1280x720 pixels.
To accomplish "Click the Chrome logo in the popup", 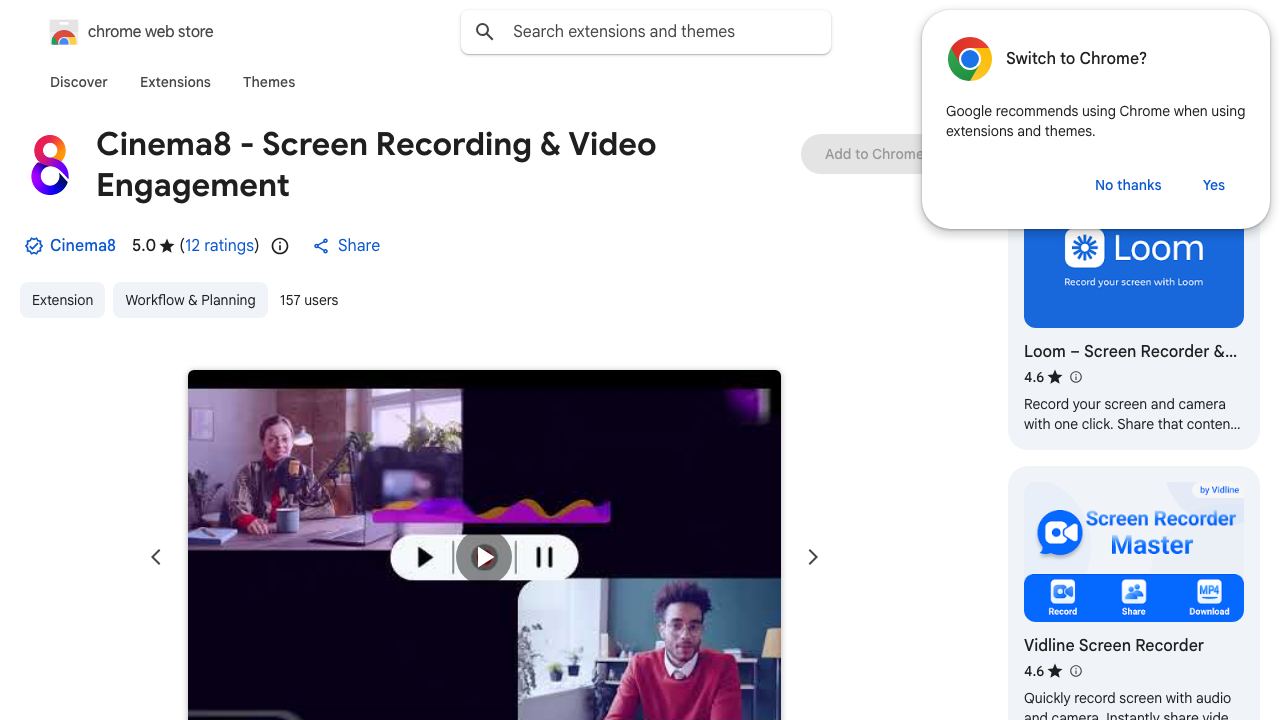I will (x=970, y=59).
